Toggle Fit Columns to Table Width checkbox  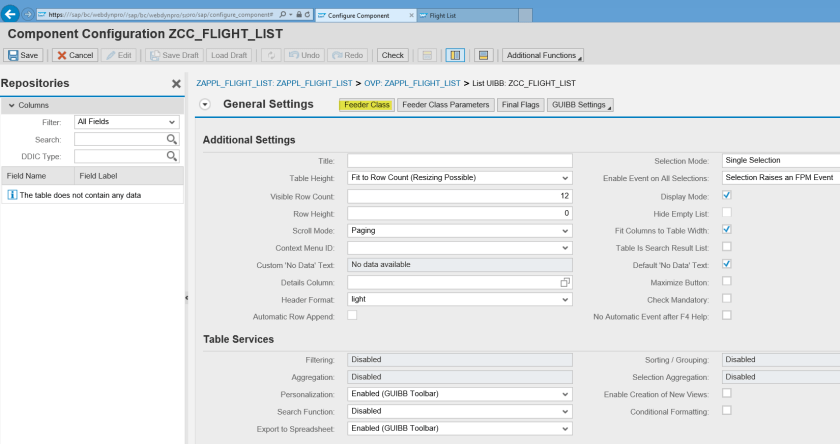pyautogui.click(x=727, y=230)
